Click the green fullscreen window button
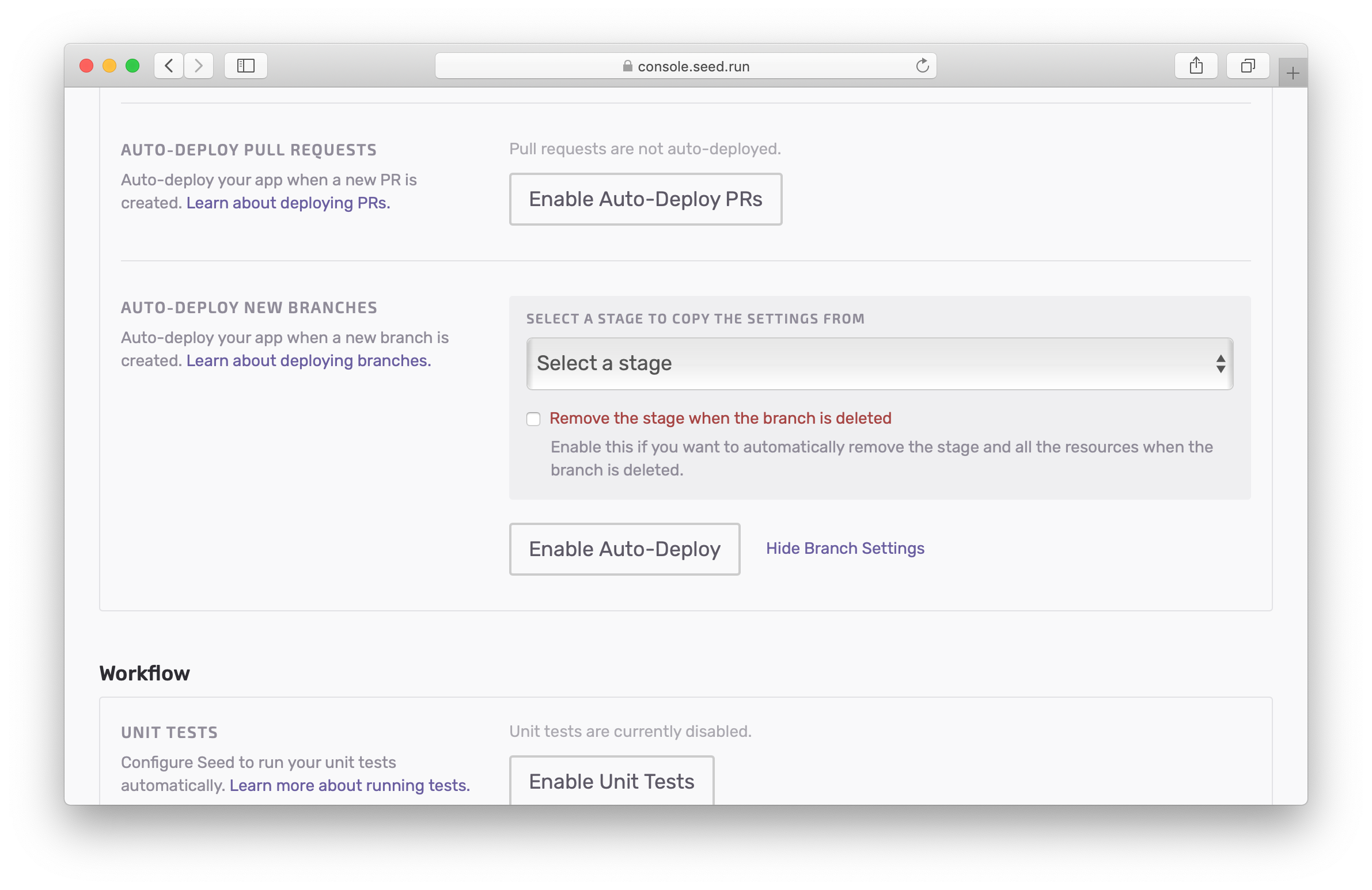Viewport: 1372px width, 890px height. 132,66
